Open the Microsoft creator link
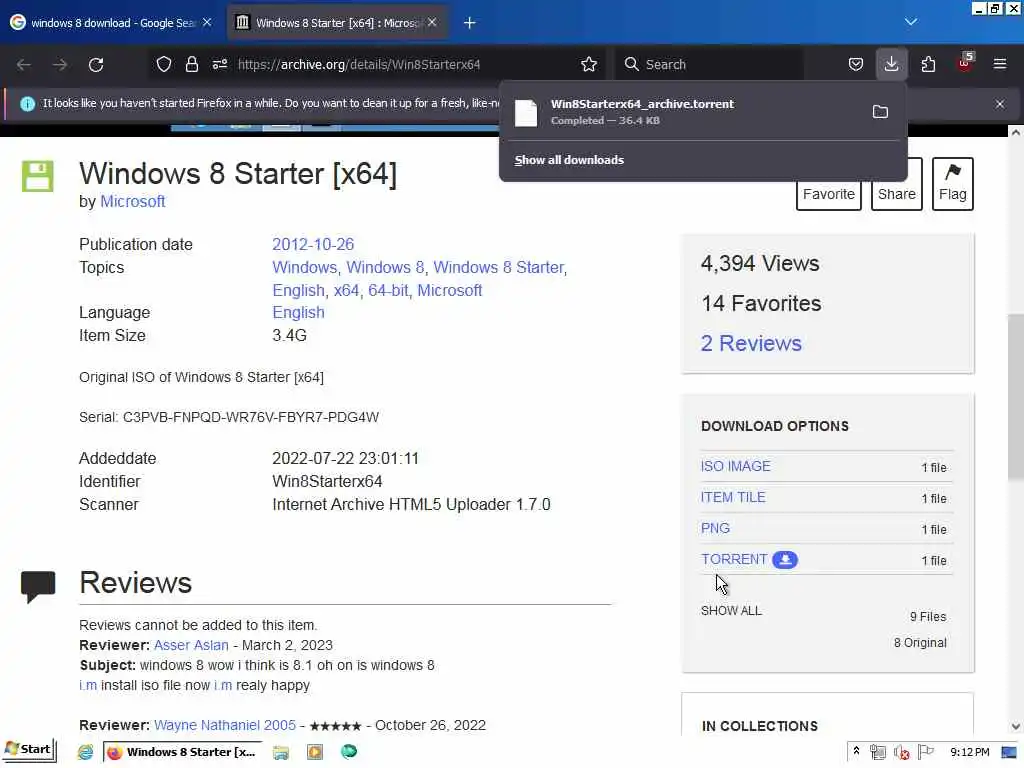Image resolution: width=1024 pixels, height=768 pixels. (133, 201)
